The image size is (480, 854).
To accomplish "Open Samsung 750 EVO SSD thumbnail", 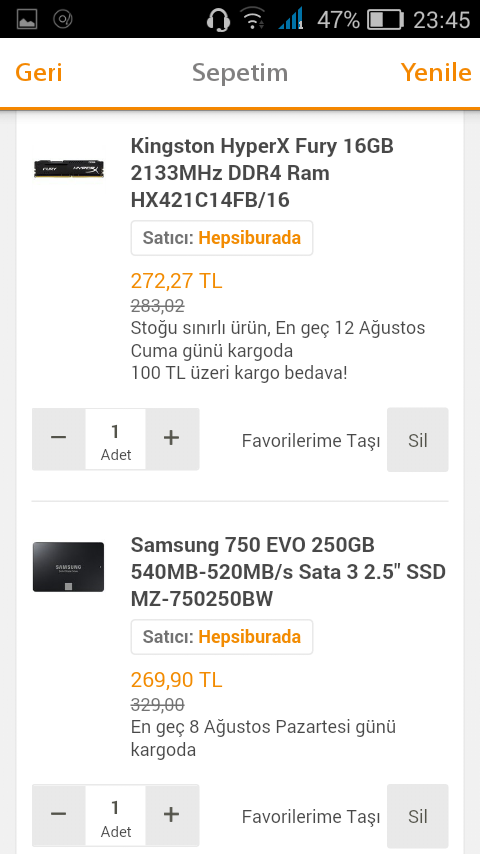I will 69,567.
